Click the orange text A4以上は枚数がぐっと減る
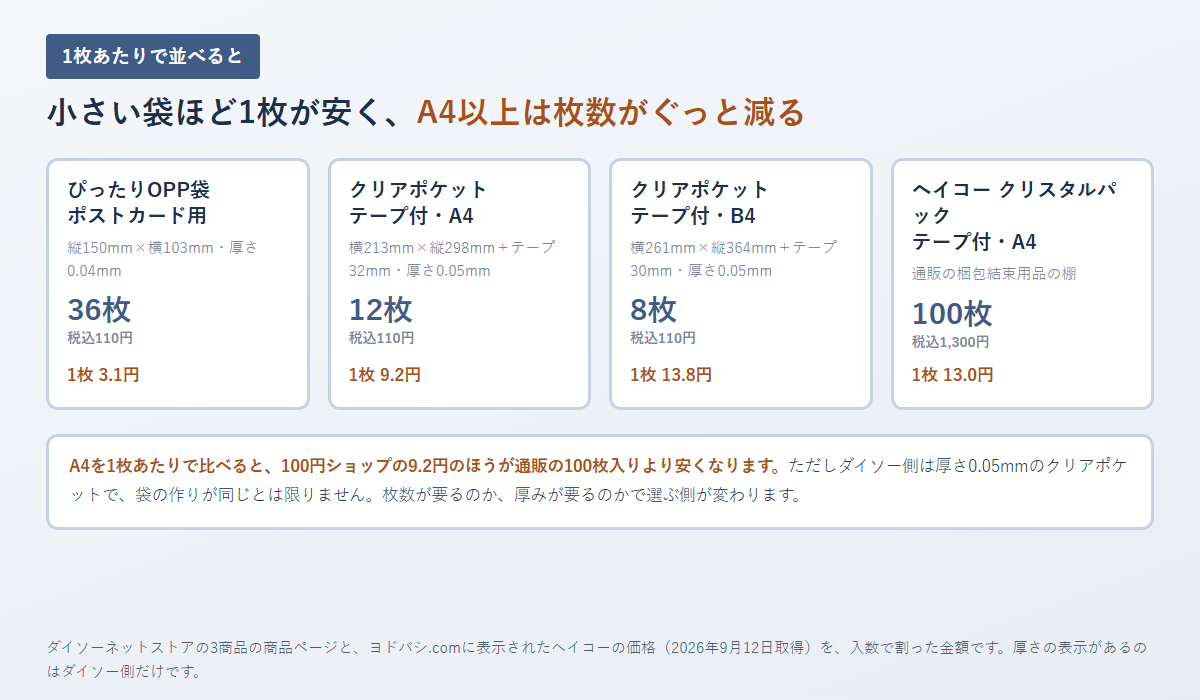The image size is (1200, 700). coord(610,112)
